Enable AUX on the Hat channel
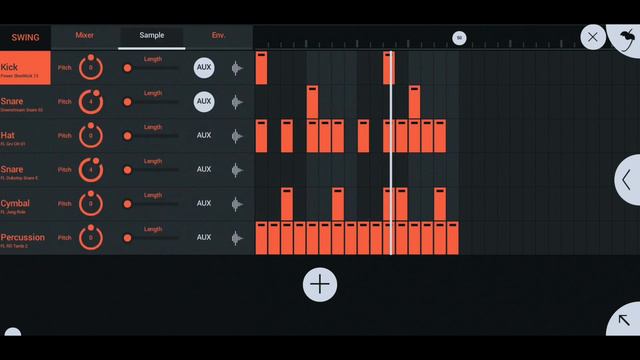 tap(204, 135)
